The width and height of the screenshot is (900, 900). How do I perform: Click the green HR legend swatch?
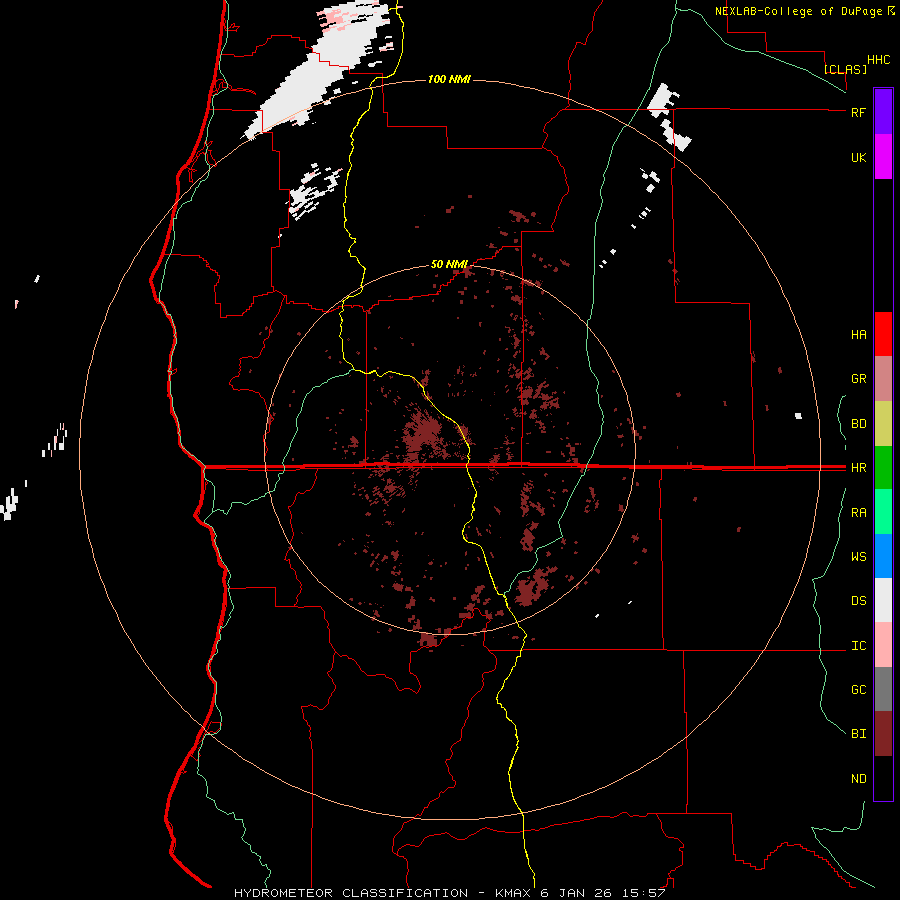[x=883, y=468]
